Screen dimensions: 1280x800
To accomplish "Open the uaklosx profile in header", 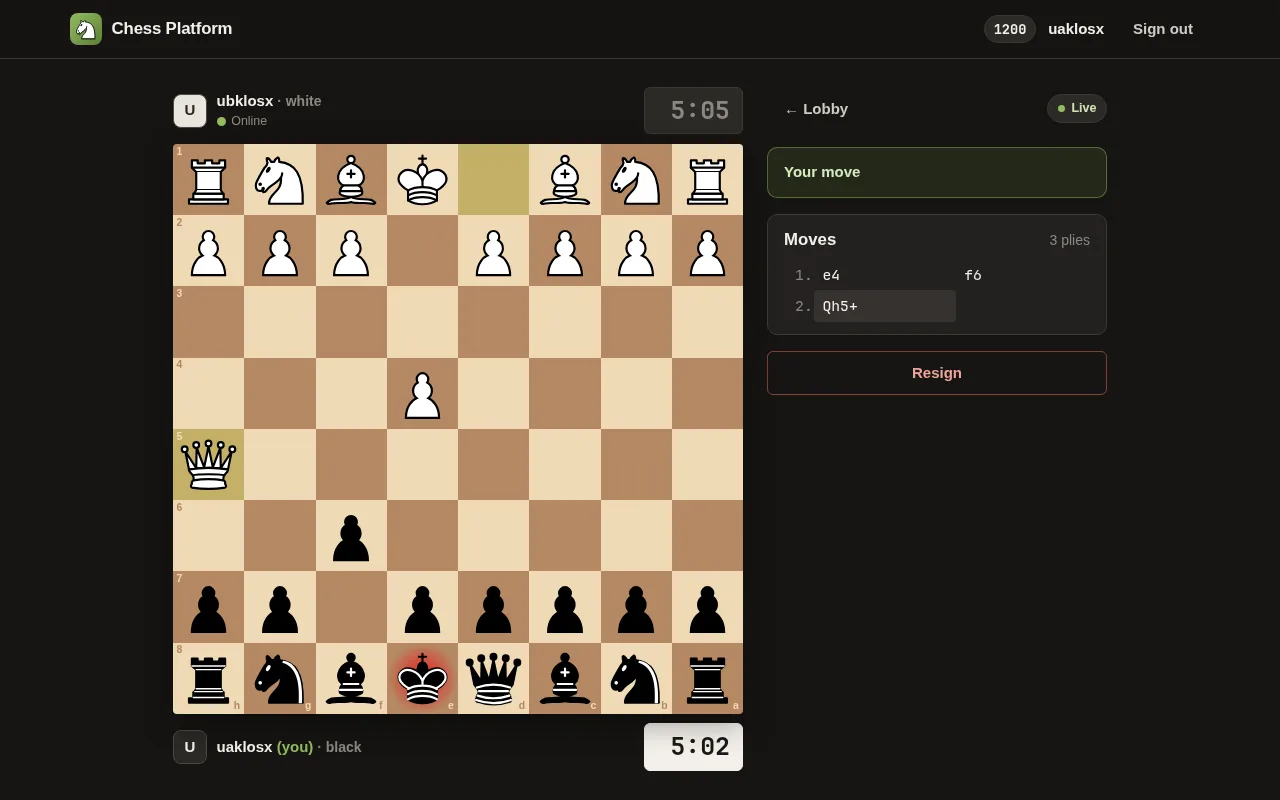I will coord(1076,29).
